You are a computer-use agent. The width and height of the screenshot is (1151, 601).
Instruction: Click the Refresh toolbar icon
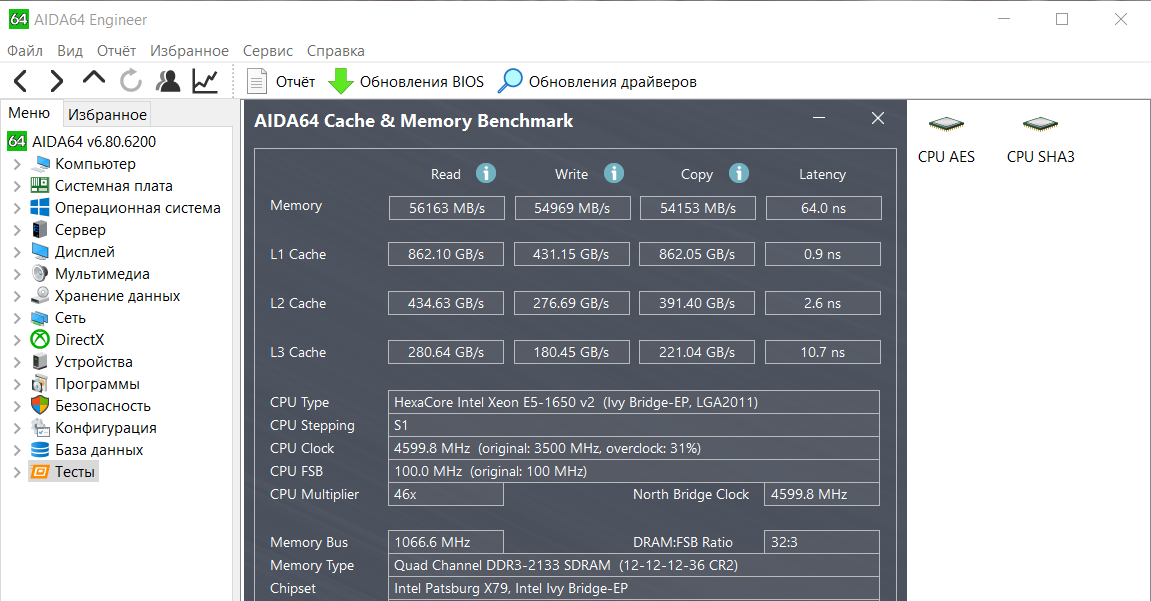click(130, 81)
